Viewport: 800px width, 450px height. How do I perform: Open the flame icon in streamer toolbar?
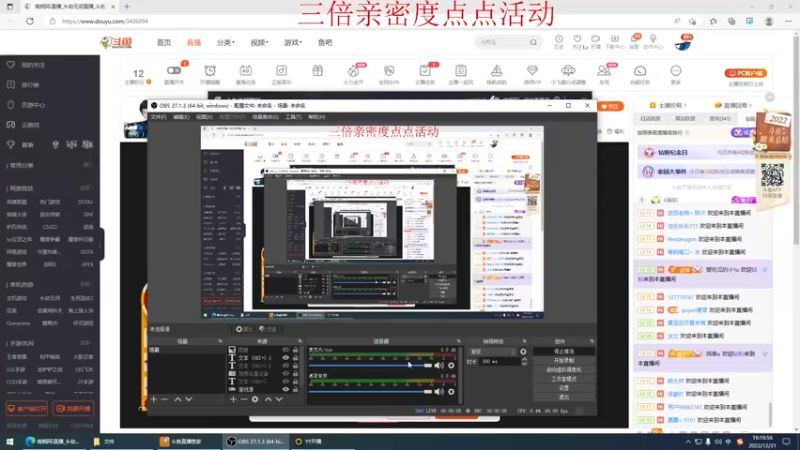tap(353, 70)
